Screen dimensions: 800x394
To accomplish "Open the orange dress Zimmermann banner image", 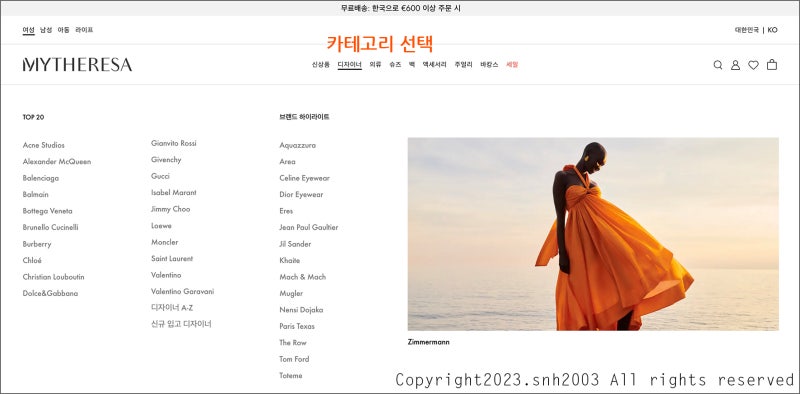I will [593, 234].
